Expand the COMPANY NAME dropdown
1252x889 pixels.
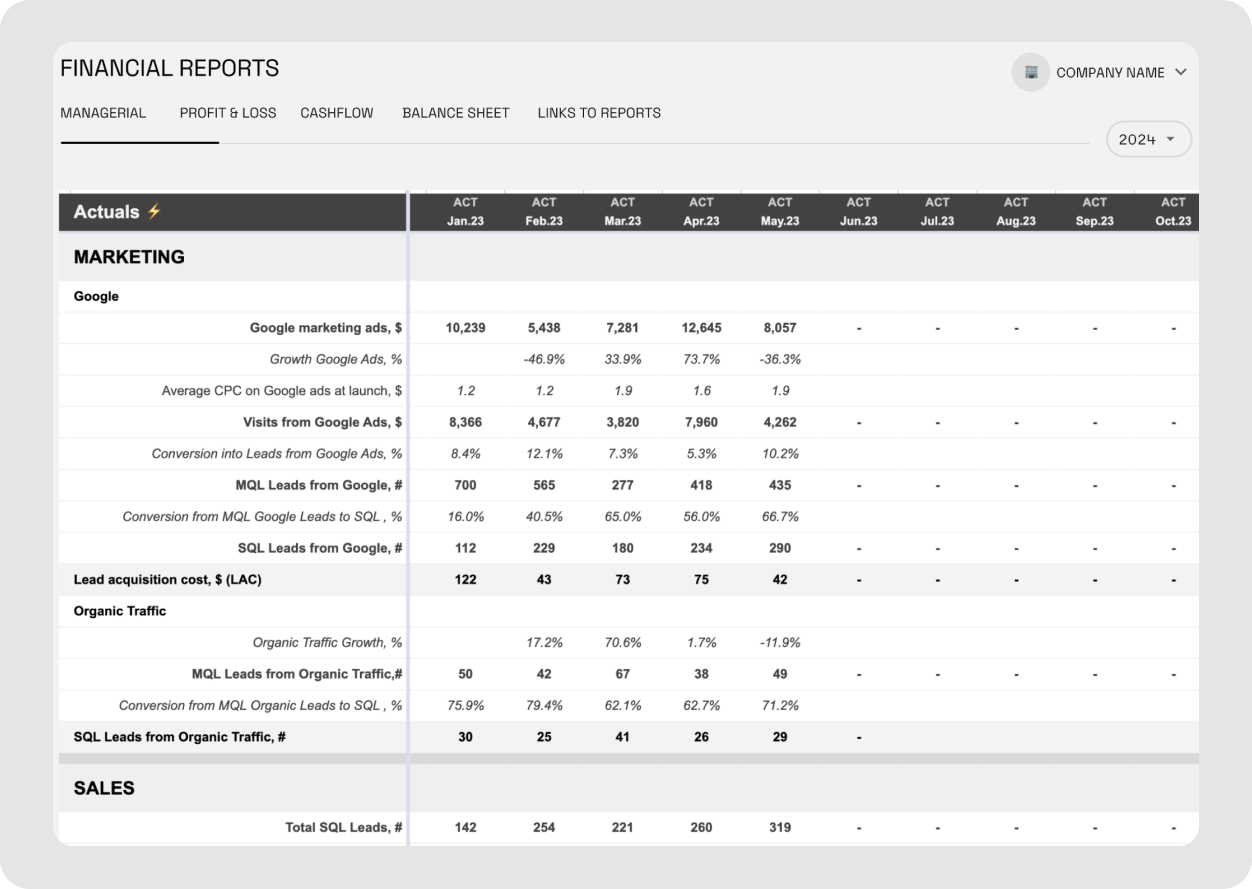point(1181,72)
